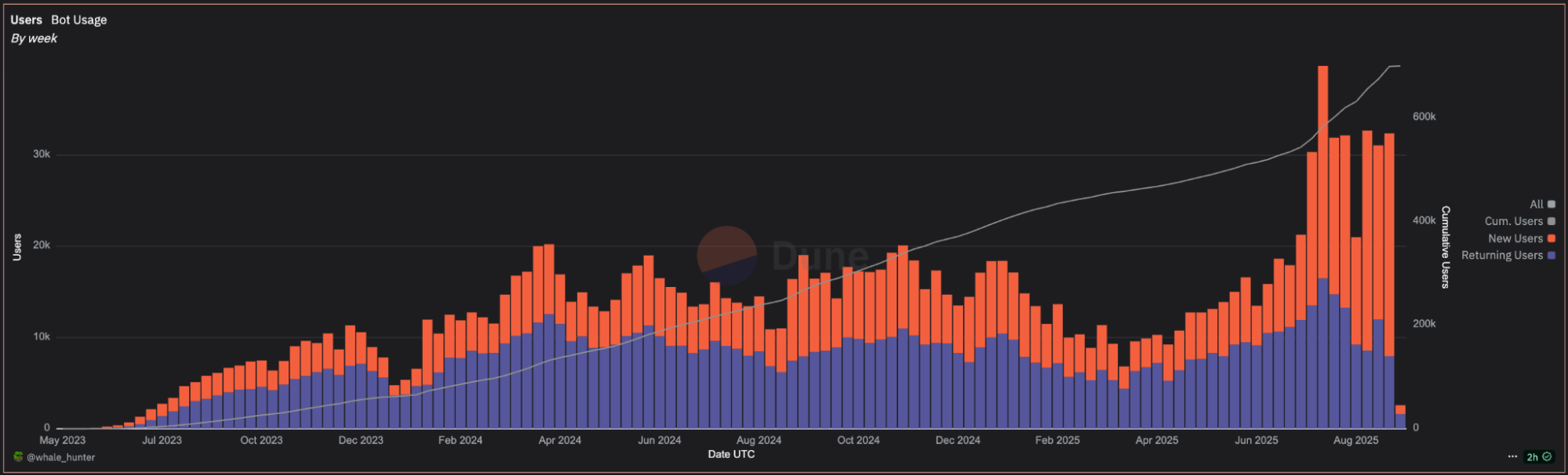Screen dimensions: 1568x476
Task: Click the Apr 2025 axis tick
Action: pyautogui.click(x=1157, y=440)
